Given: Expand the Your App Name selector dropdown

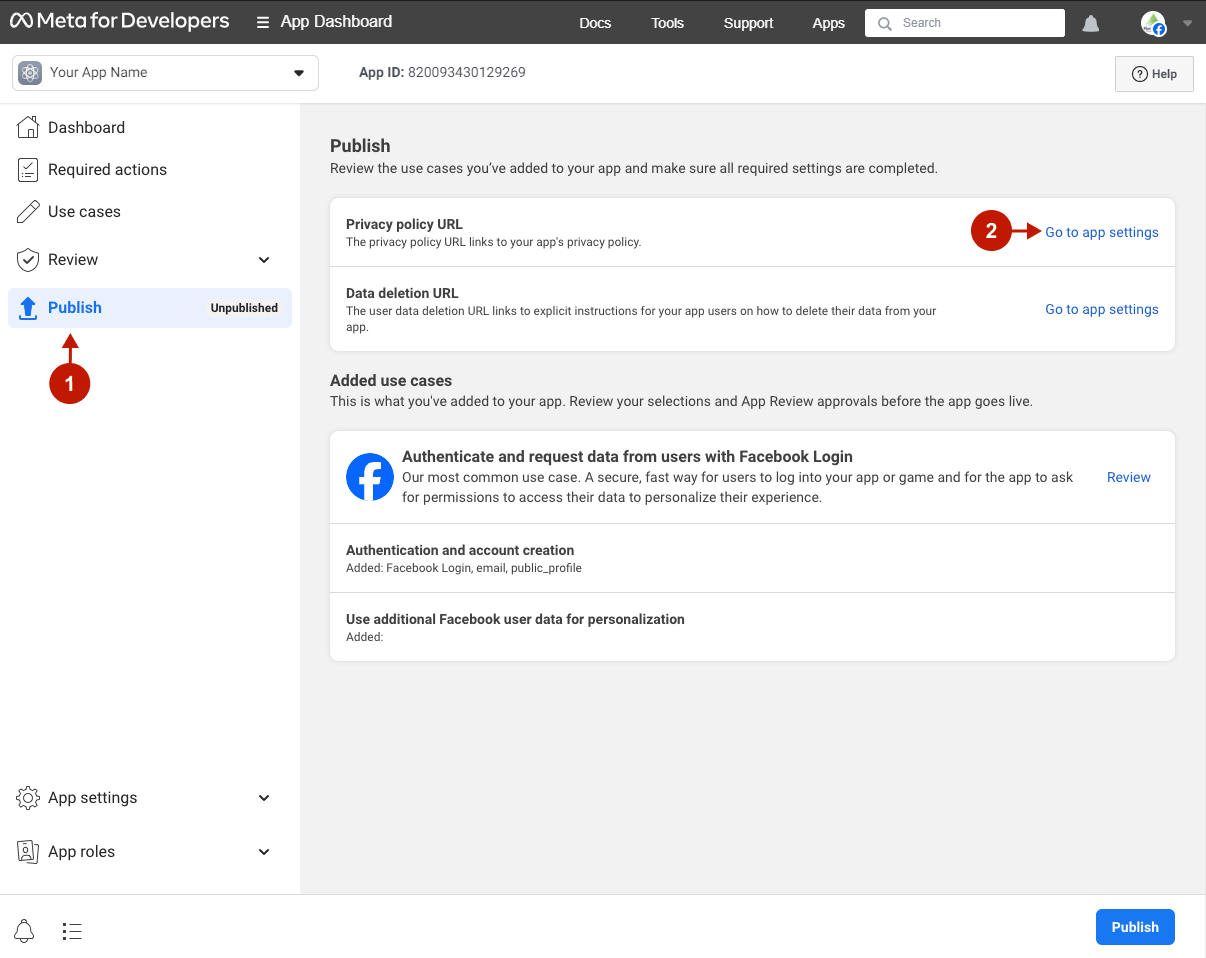Looking at the screenshot, I should [298, 73].
